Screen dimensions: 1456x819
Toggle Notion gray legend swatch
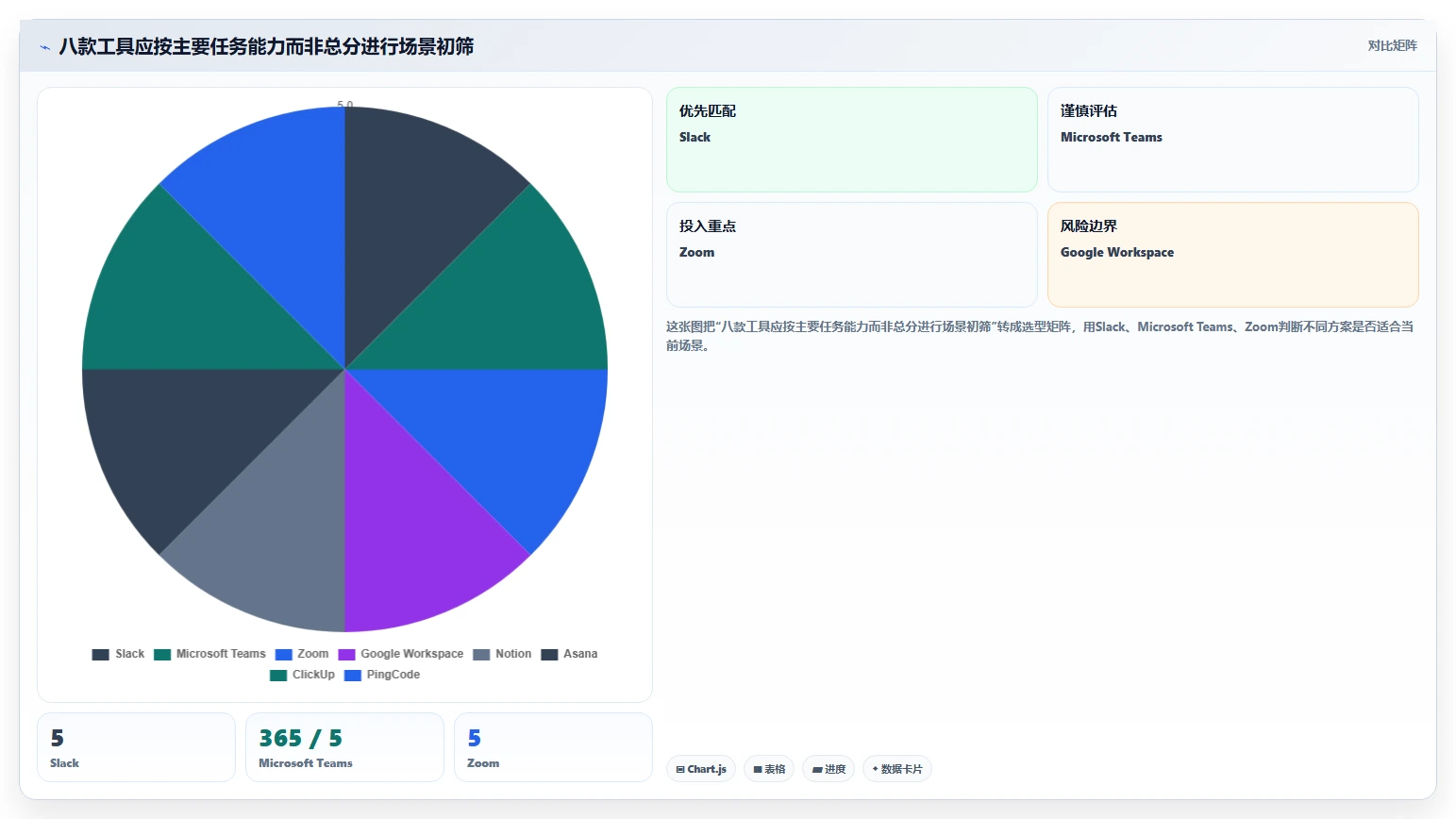point(481,654)
